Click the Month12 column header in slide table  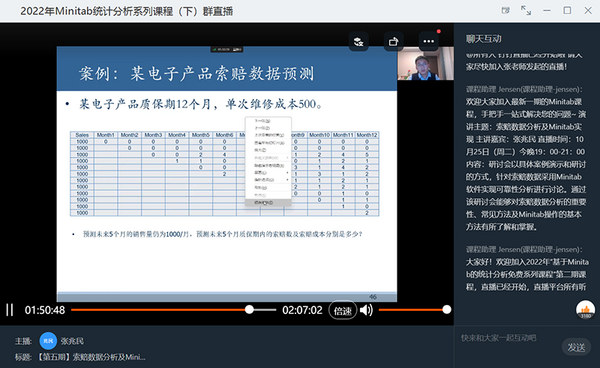click(367, 135)
